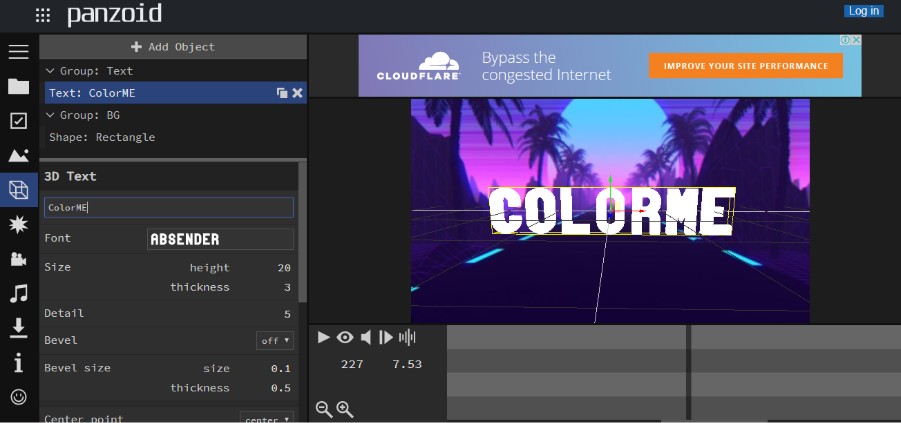Open the Center point dropdown
This screenshot has width=901, height=423.
click(x=267, y=419)
